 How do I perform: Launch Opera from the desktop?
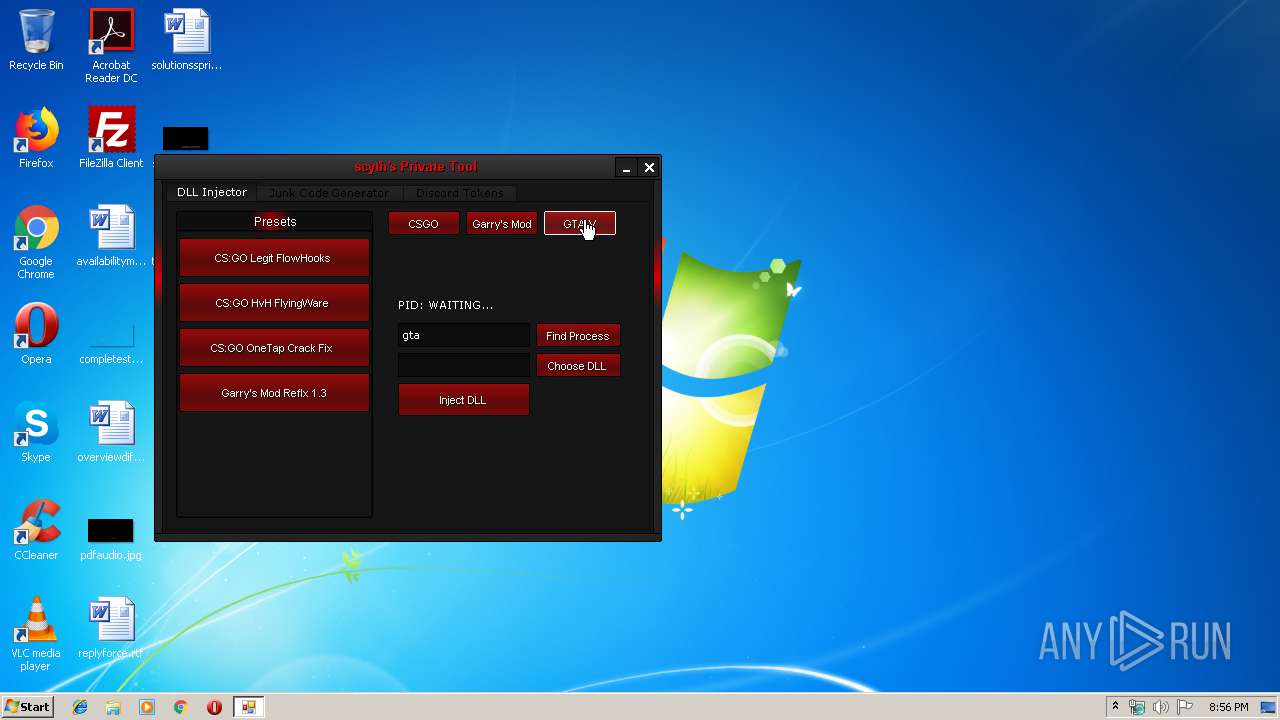point(36,335)
